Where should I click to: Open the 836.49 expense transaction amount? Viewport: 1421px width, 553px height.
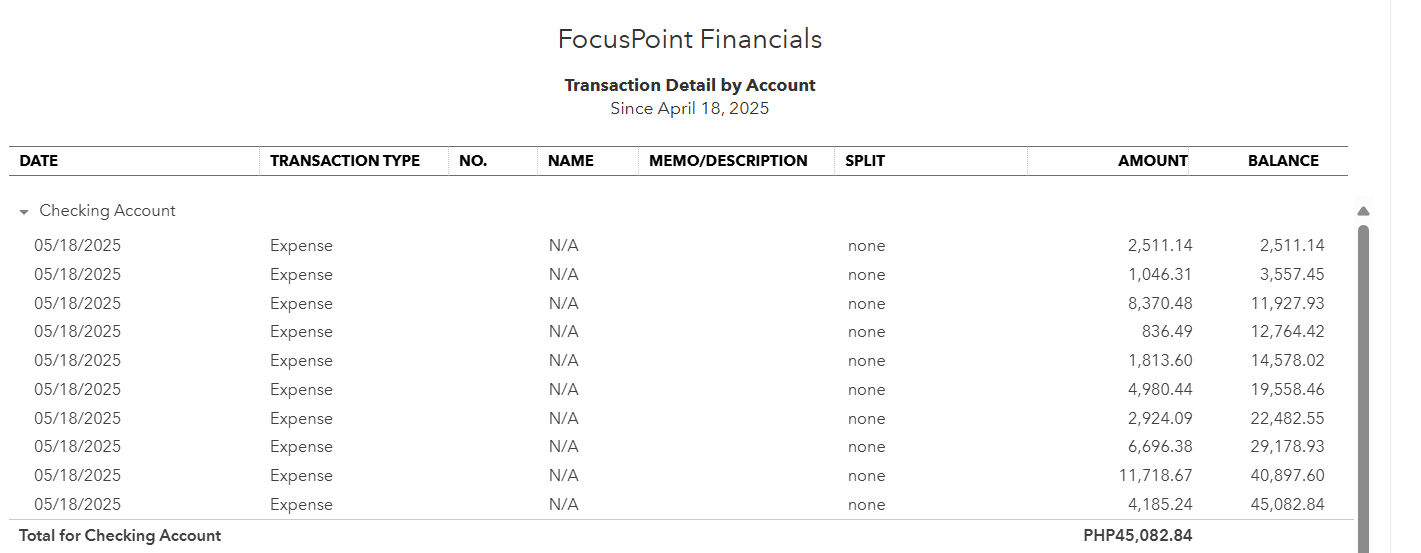tap(1167, 332)
